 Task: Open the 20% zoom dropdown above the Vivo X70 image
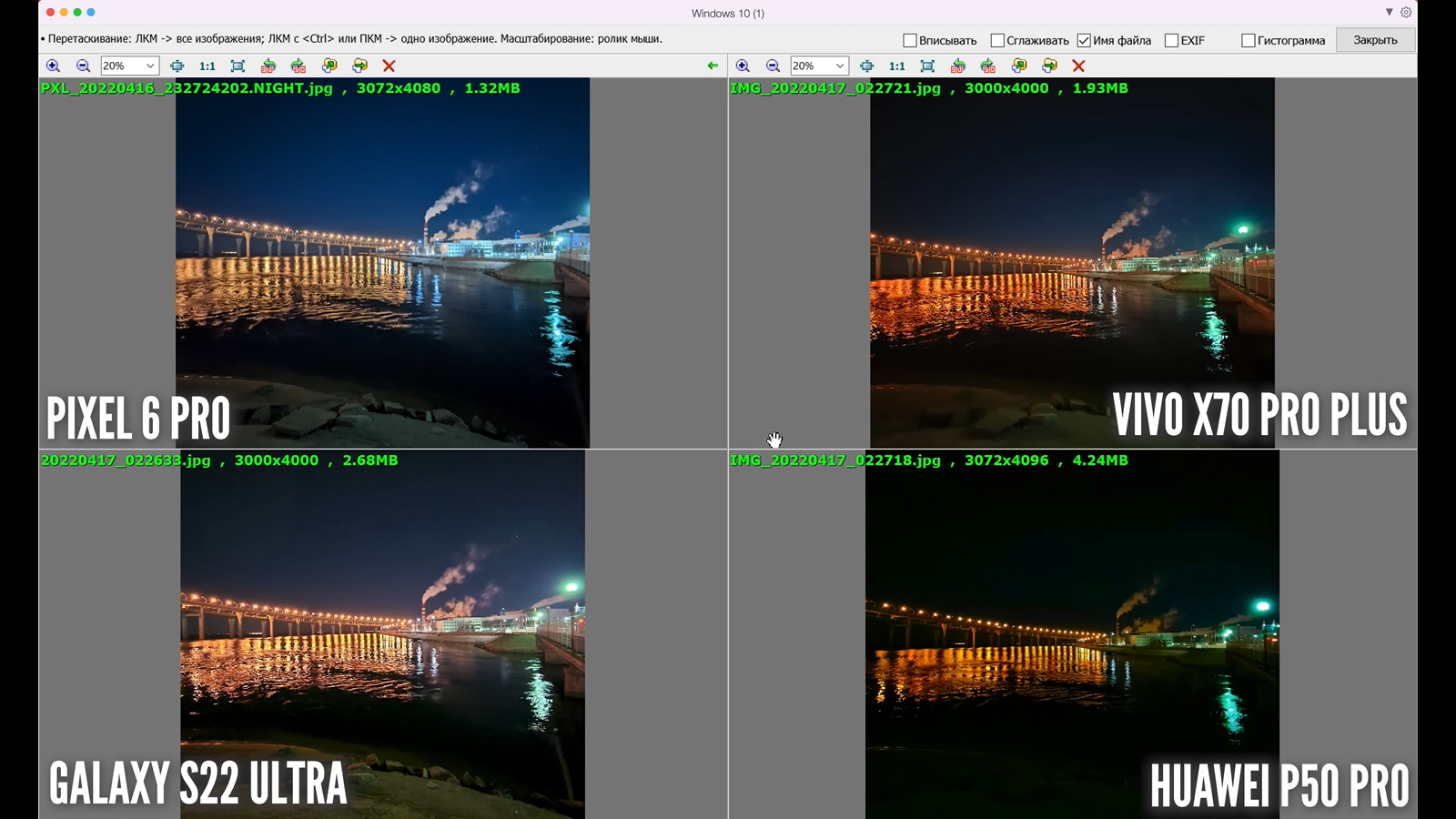click(819, 66)
